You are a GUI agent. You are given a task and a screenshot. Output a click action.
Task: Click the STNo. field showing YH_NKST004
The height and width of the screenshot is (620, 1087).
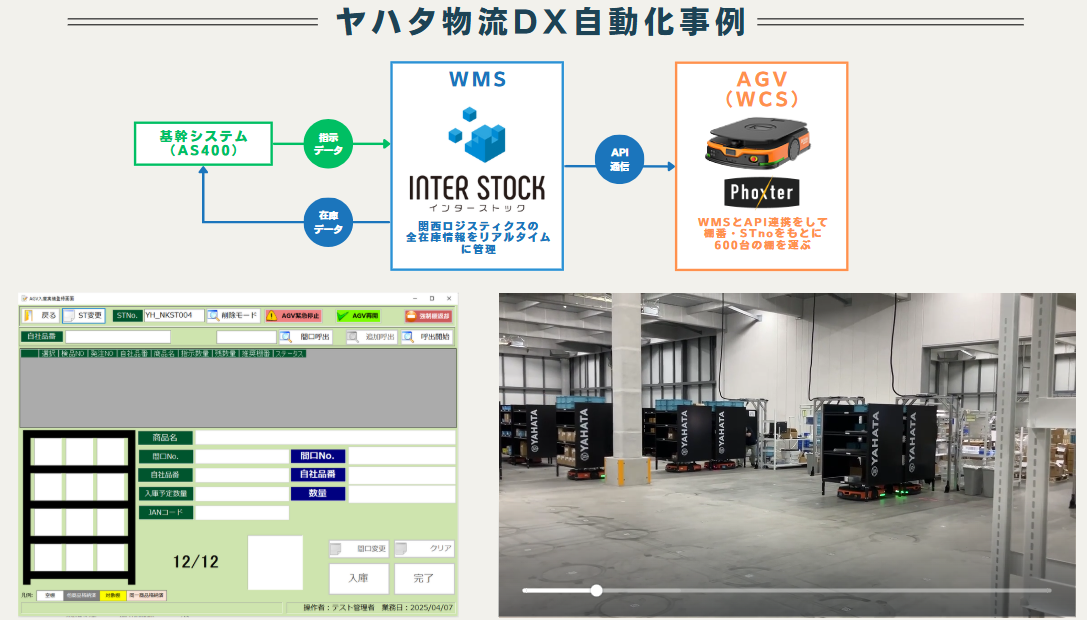pos(173,316)
